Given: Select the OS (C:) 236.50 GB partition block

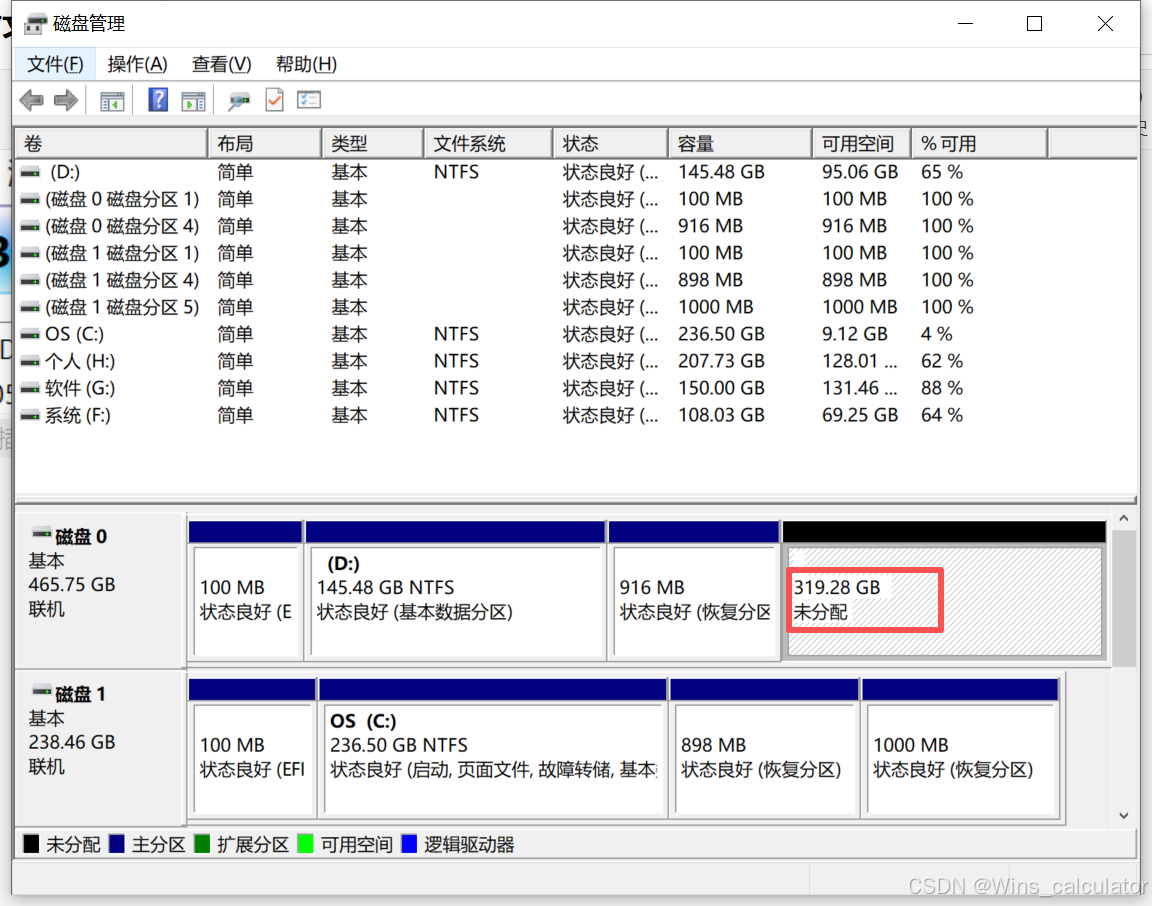Looking at the screenshot, I should point(493,748).
